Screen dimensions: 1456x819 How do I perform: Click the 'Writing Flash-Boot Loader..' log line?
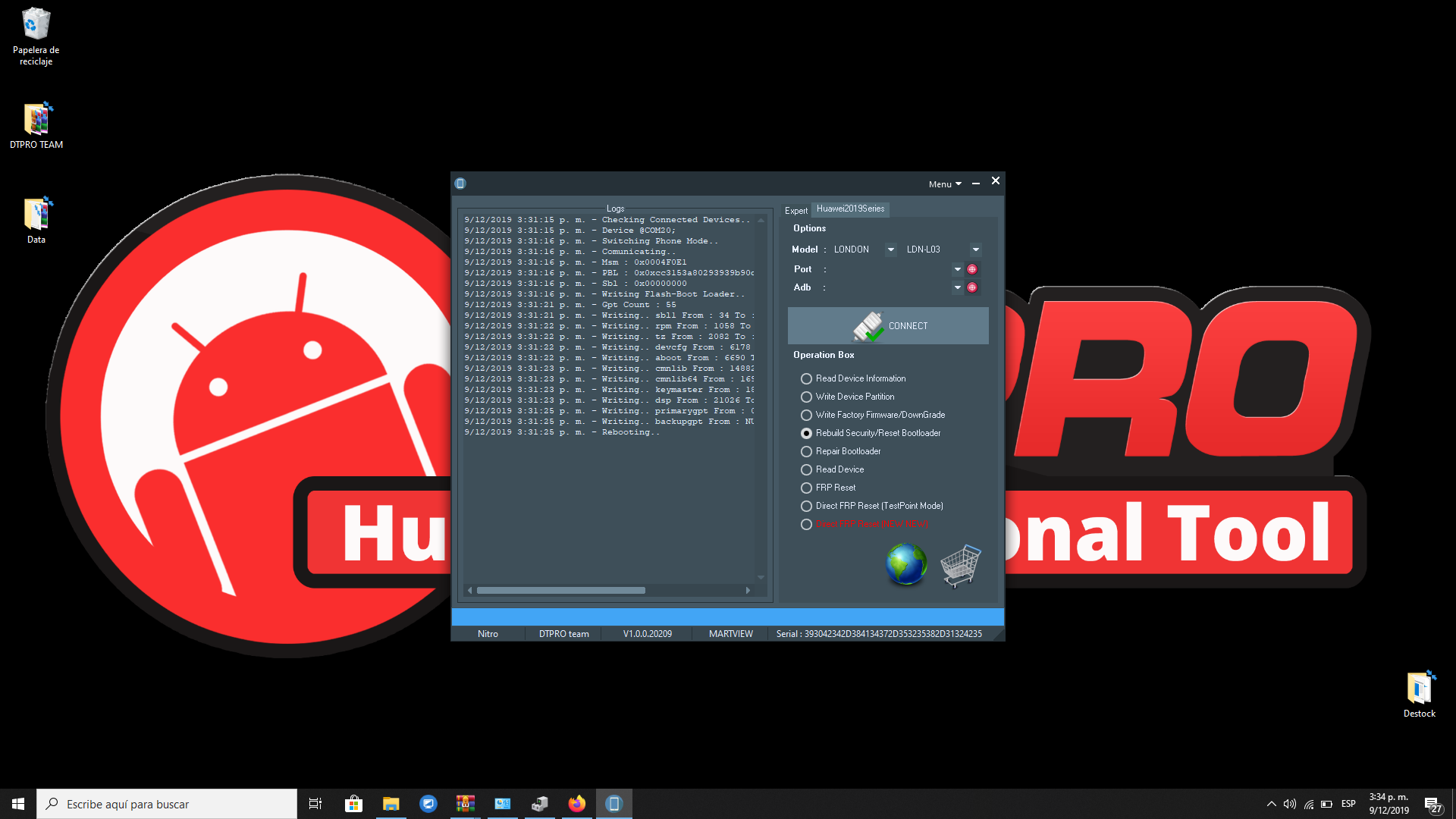[x=604, y=294]
